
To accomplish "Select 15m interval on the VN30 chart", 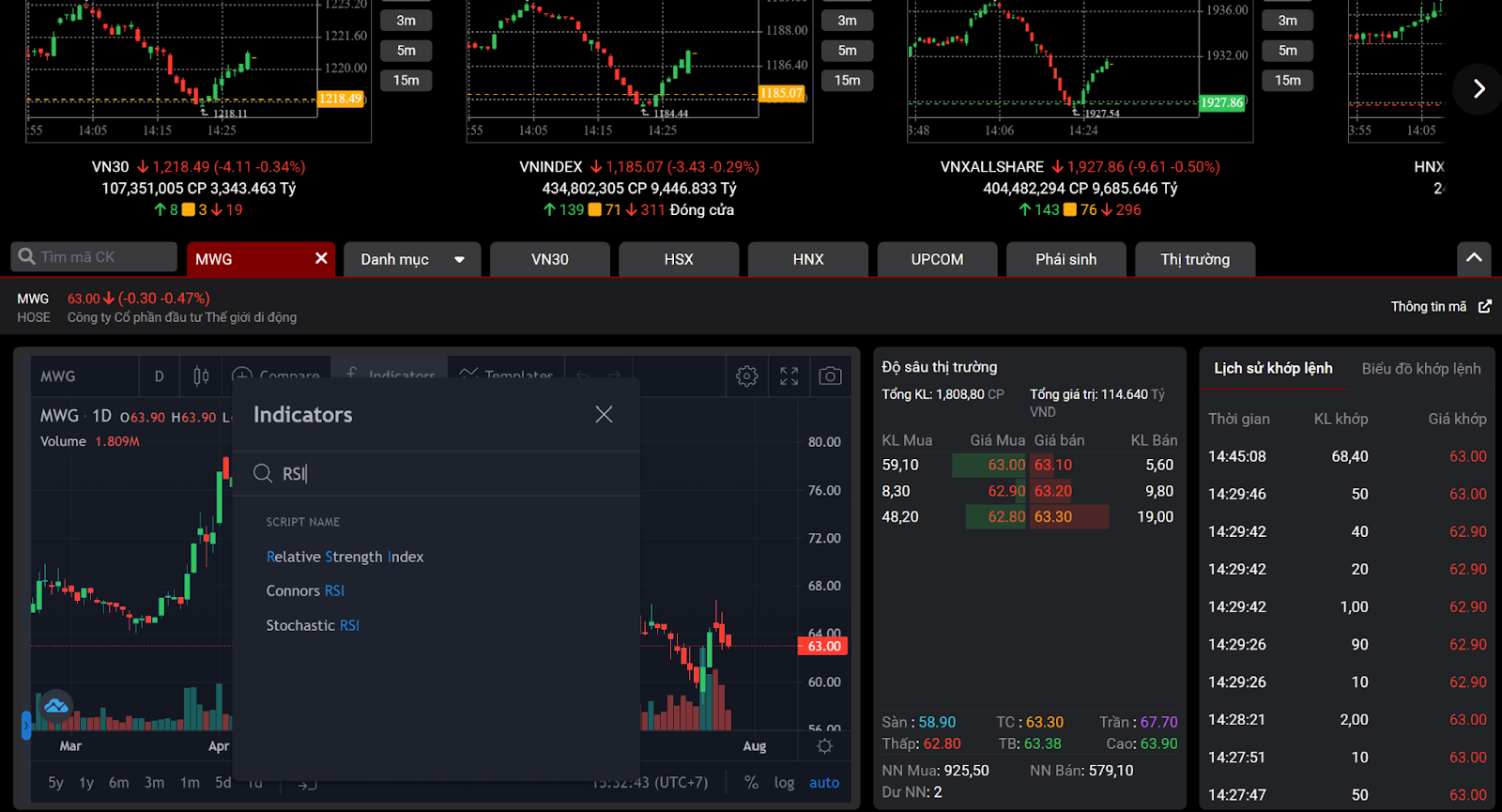I will 406,81.
